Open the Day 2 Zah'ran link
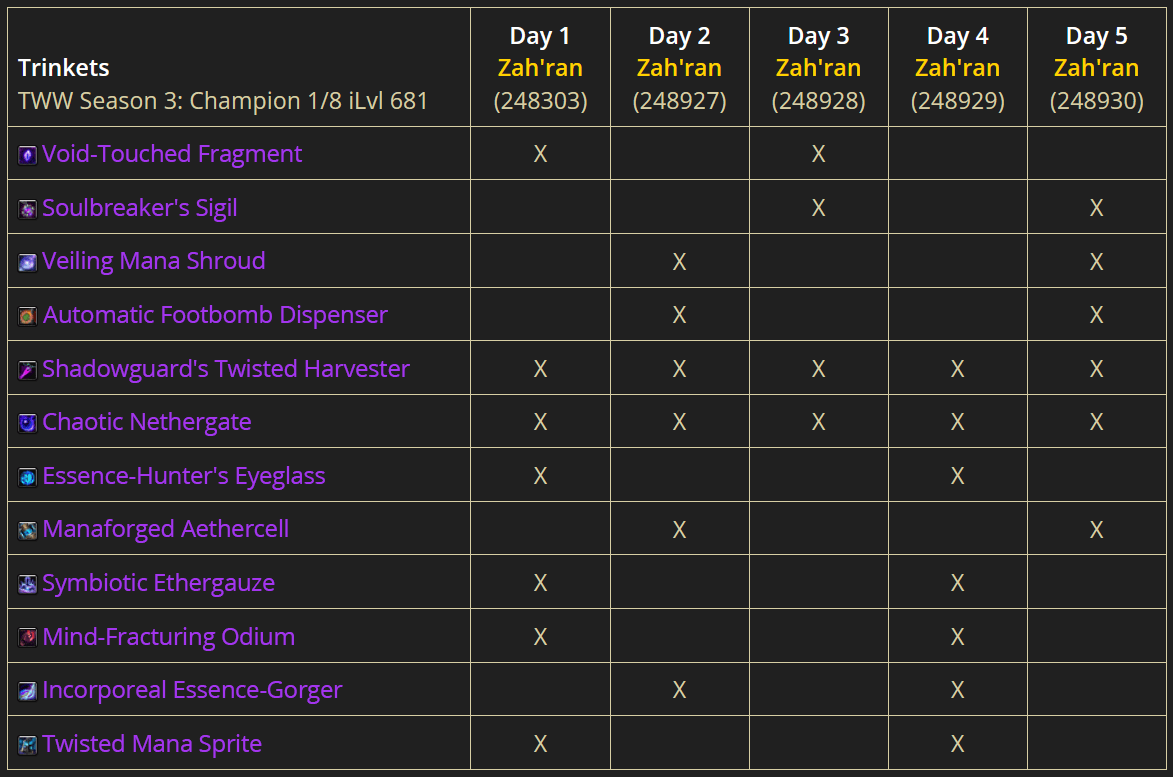1173x777 pixels. [679, 68]
